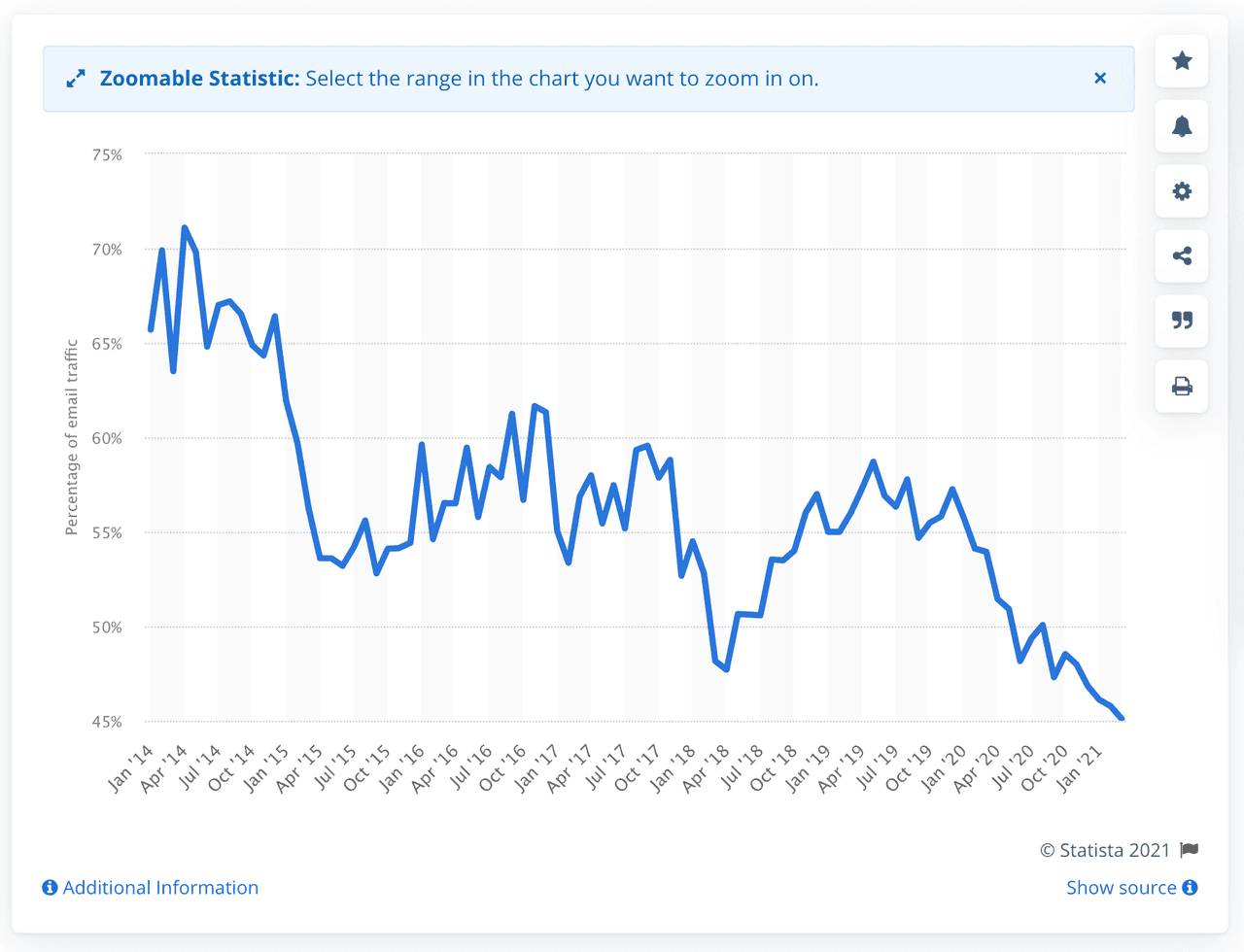Click the share icon button

click(x=1182, y=256)
